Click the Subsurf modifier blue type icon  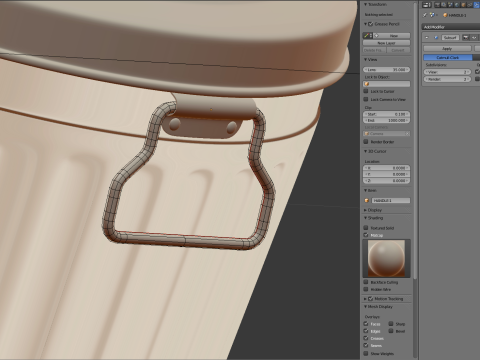click(x=436, y=37)
